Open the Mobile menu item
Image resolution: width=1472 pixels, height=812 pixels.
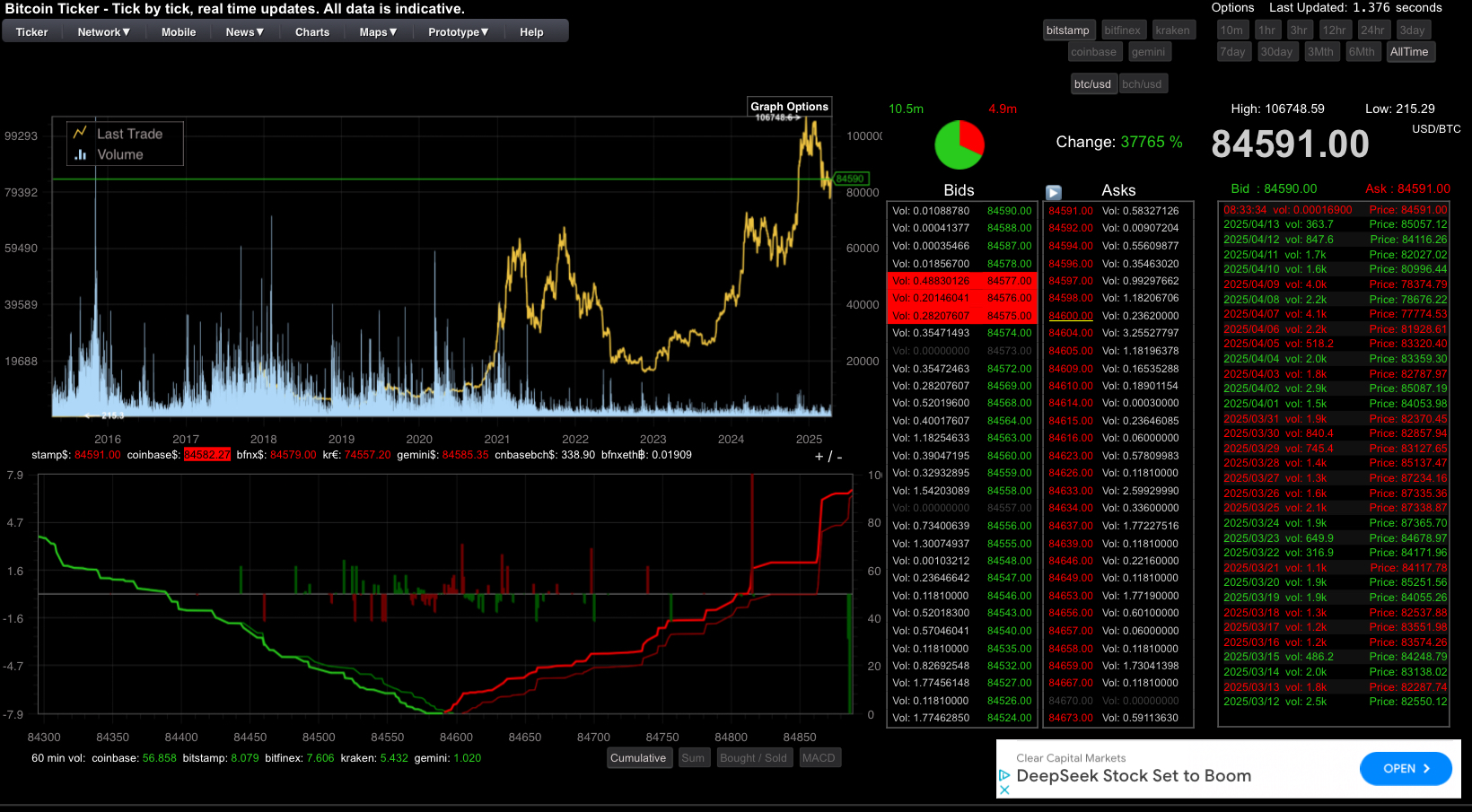click(179, 32)
